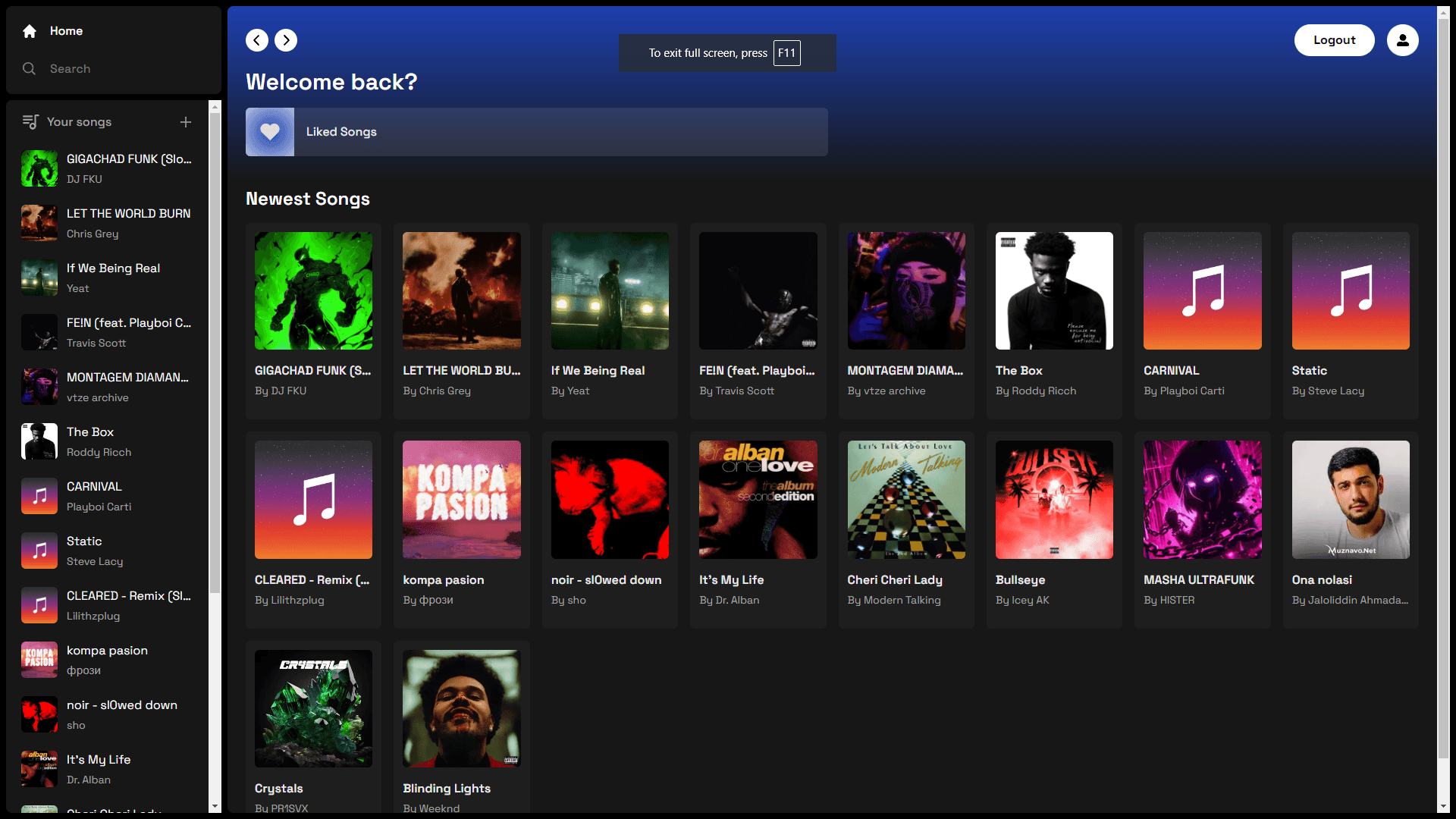Select If We Being Real card cover
The width and height of the screenshot is (1456, 819).
(610, 291)
